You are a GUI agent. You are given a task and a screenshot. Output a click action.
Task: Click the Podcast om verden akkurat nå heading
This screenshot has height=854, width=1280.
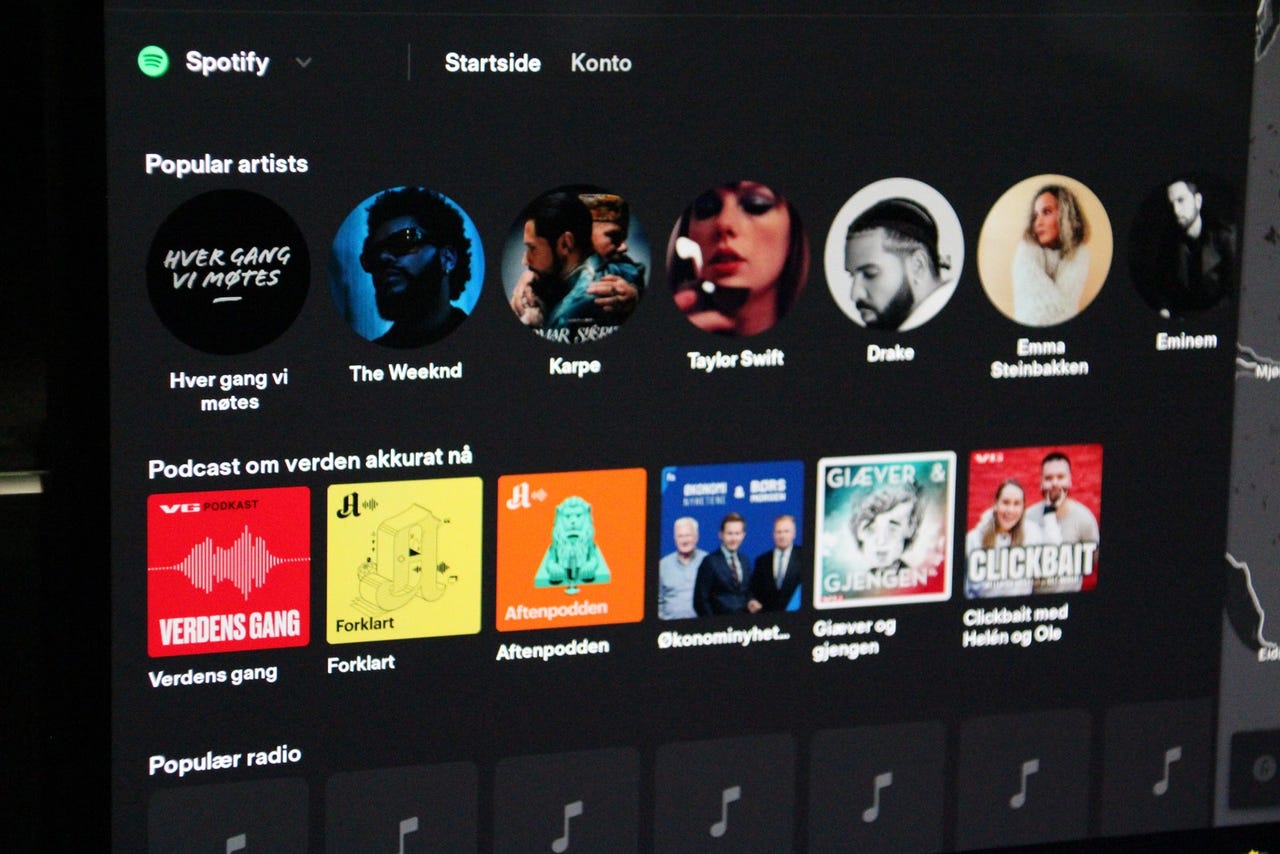310,463
